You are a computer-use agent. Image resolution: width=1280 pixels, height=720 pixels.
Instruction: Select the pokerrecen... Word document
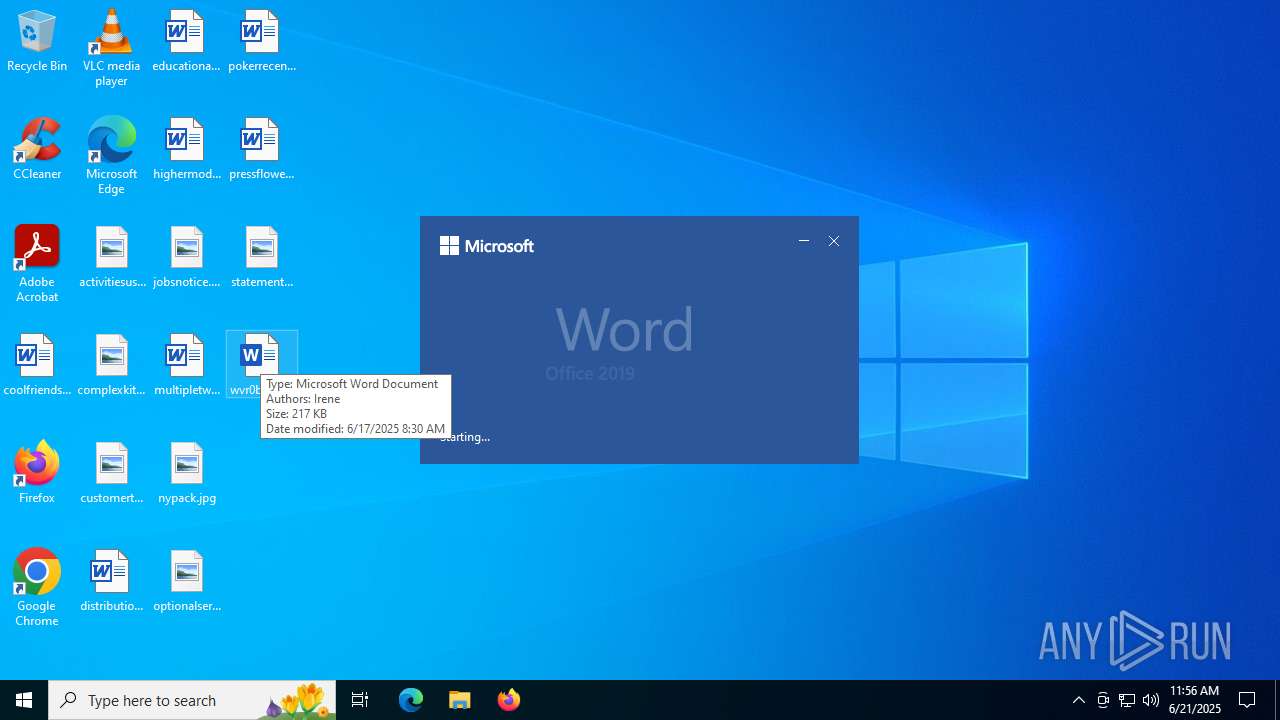pos(261,41)
